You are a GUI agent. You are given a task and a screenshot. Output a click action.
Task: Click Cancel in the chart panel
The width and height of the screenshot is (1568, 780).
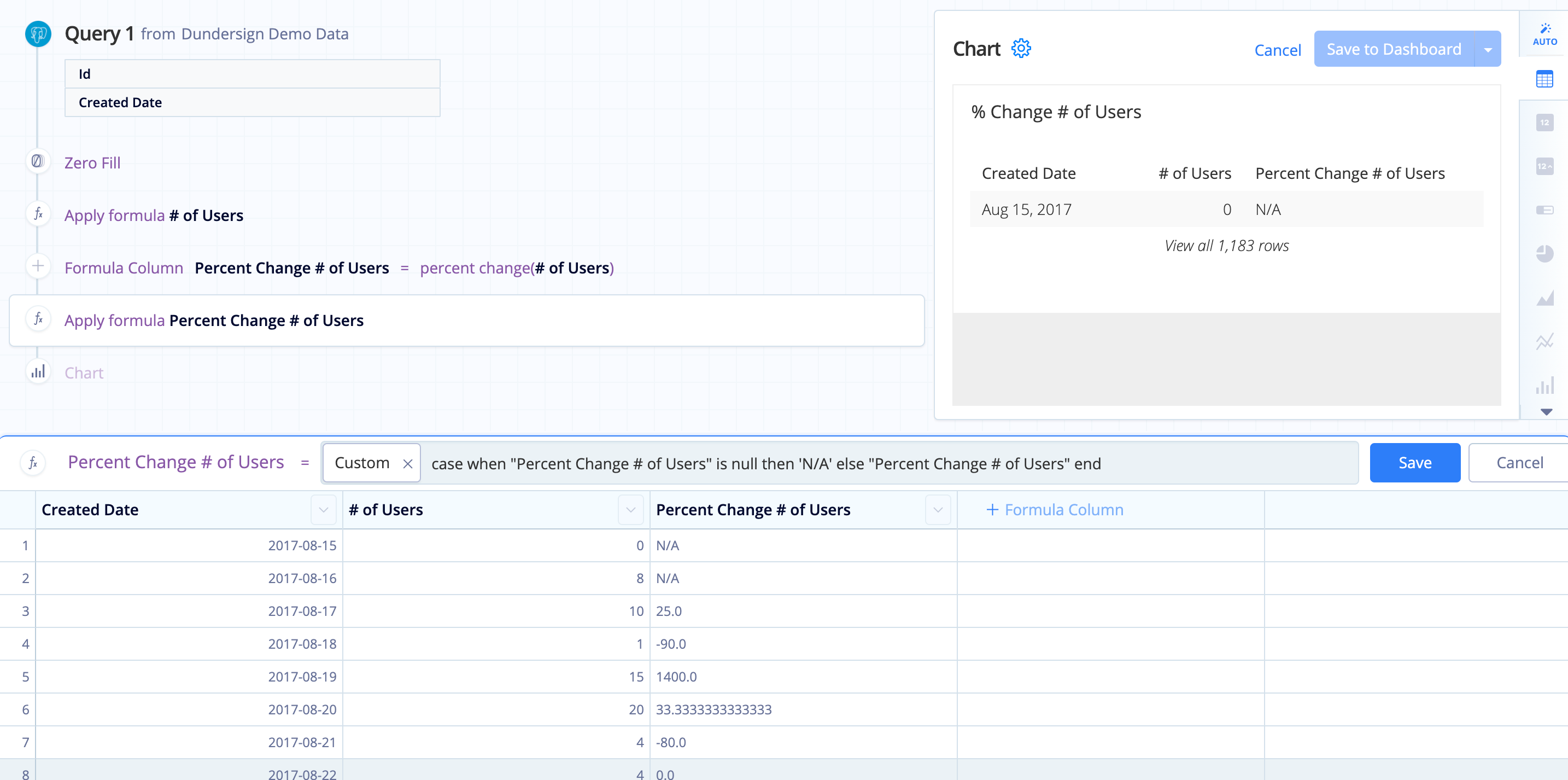pos(1276,47)
